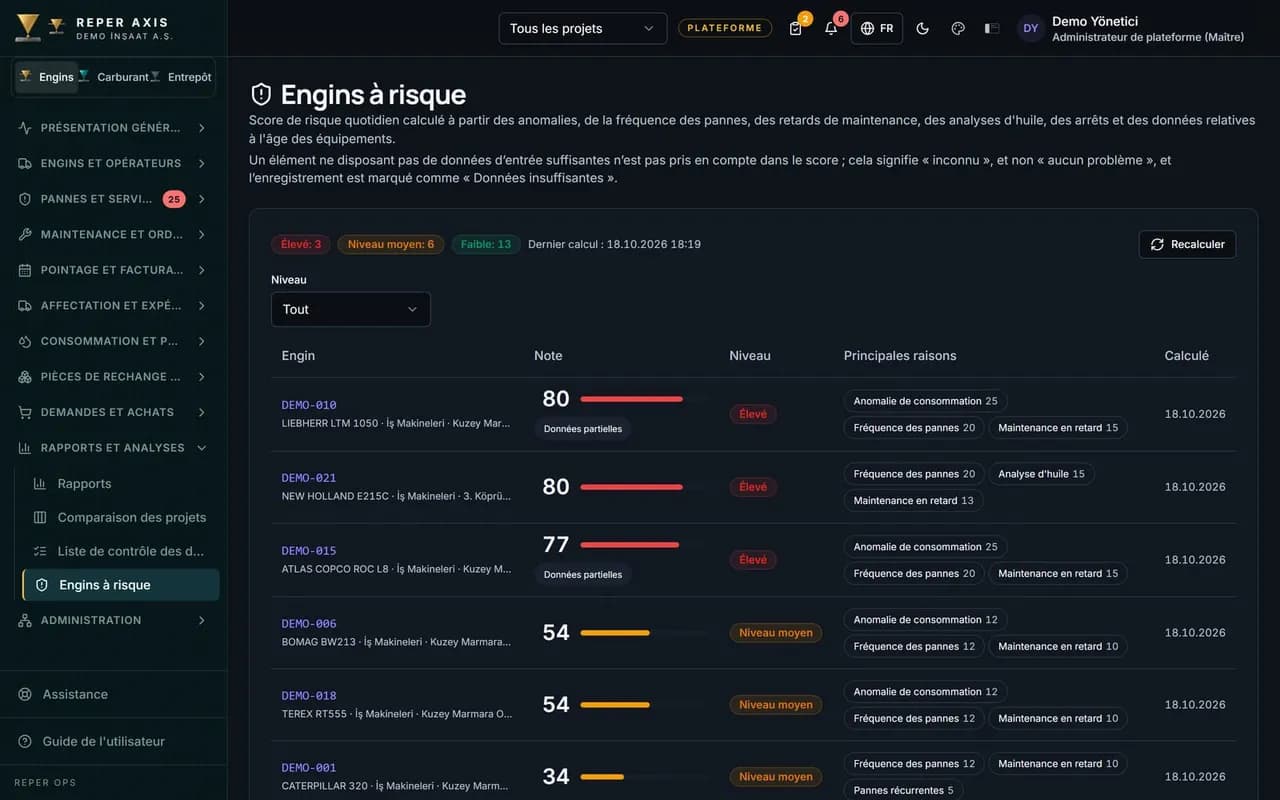Open the notifications bell icon
The image size is (1280, 800).
coord(831,28)
